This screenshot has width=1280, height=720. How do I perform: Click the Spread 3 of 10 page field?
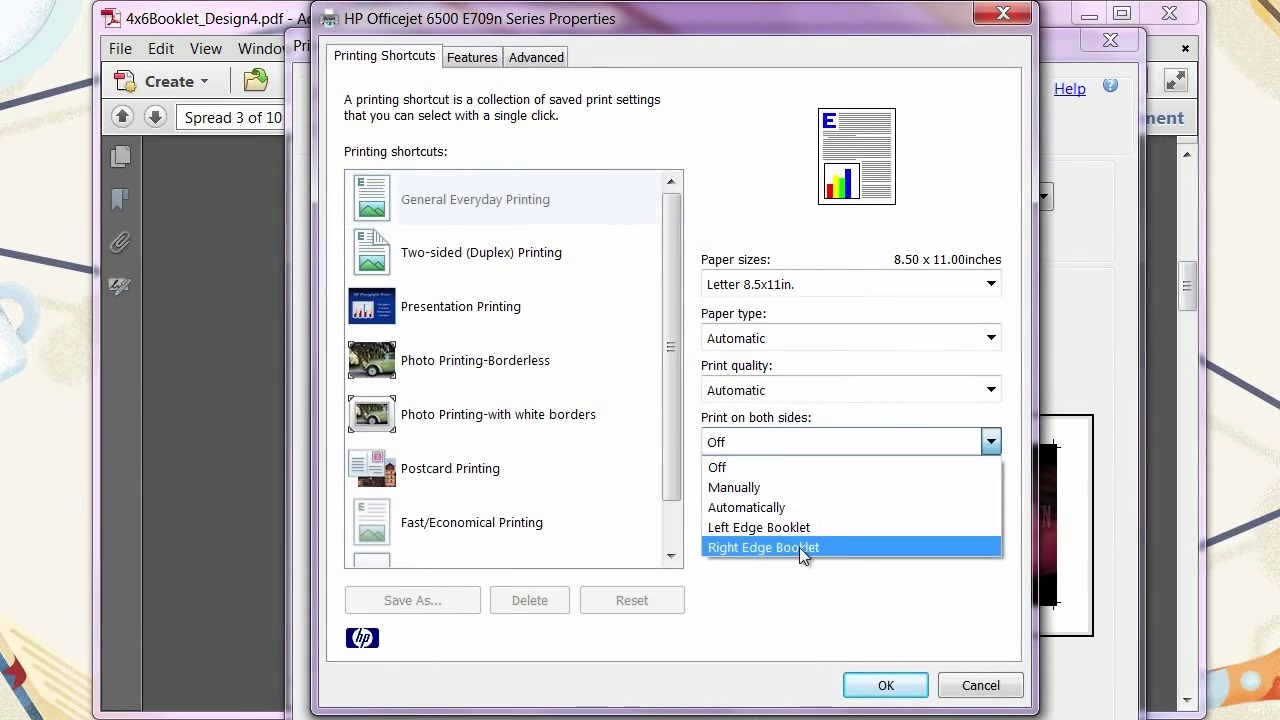click(232, 117)
